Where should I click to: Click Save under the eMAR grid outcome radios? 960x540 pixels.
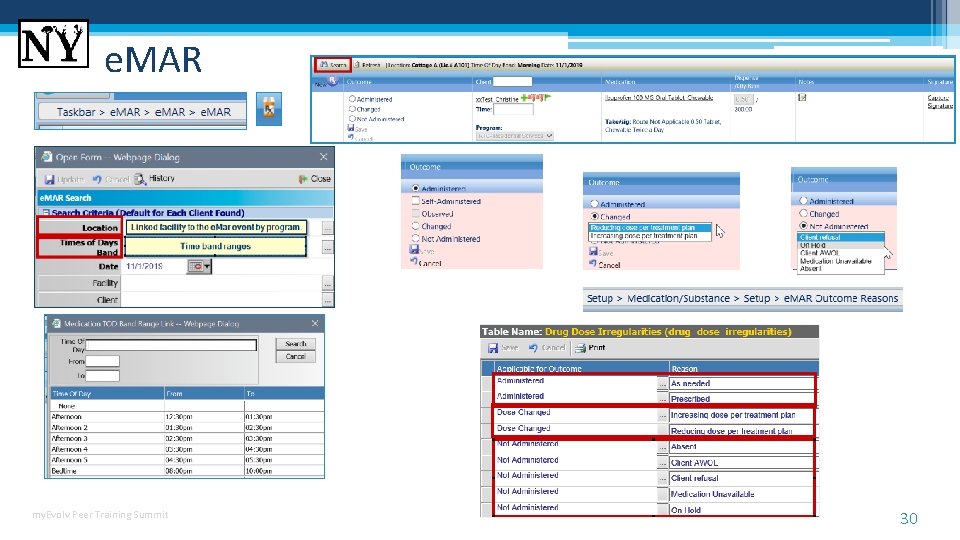pos(358,129)
